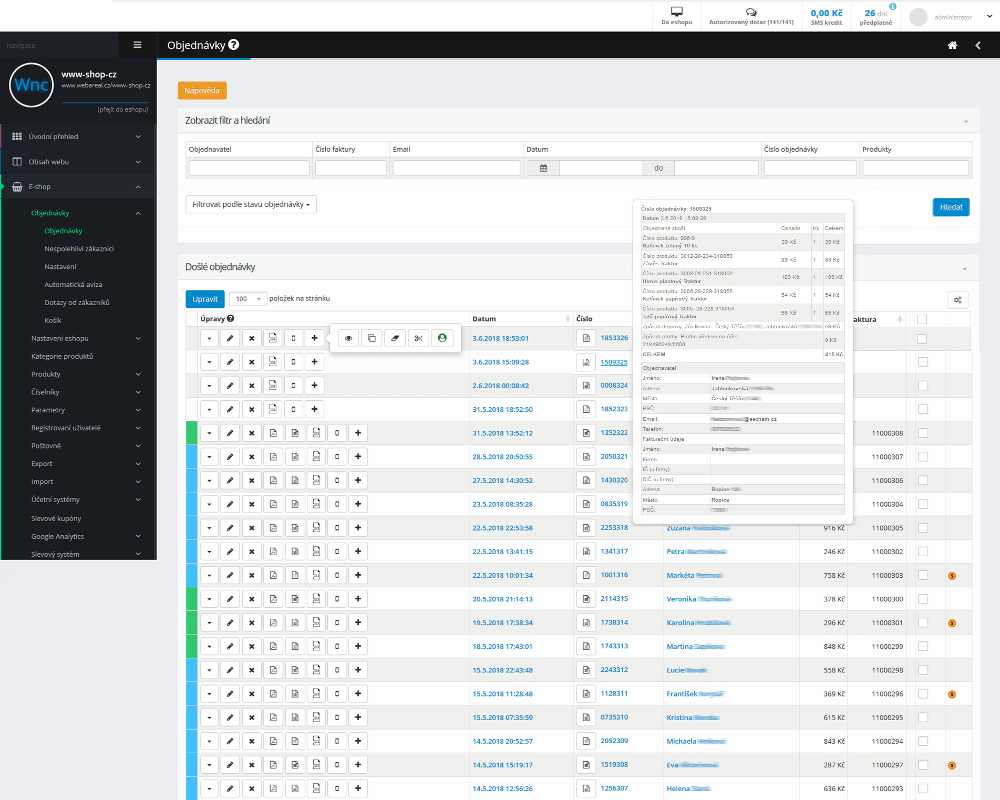Open the Filtrovat podle stavu objednávky dropdown
This screenshot has width=1000, height=800.
[x=251, y=204]
